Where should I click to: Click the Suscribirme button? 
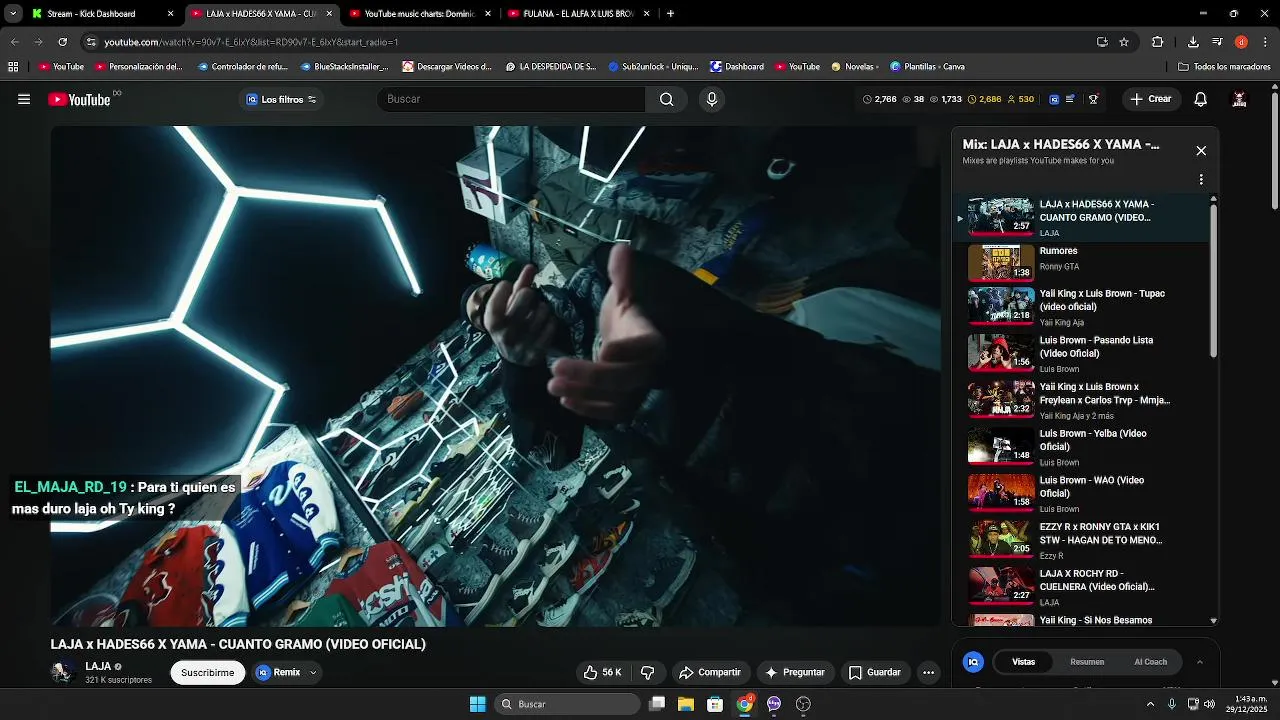pos(208,673)
